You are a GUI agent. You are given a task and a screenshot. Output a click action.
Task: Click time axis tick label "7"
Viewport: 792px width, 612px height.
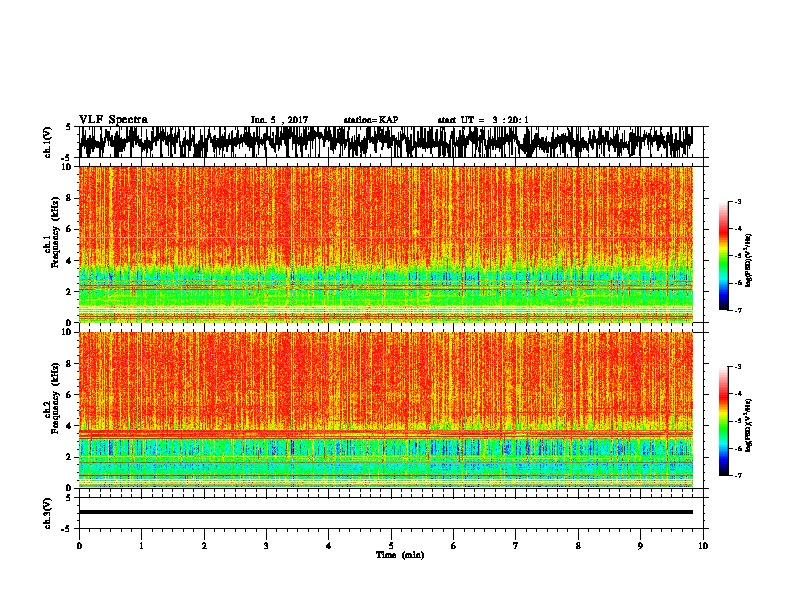(x=516, y=546)
